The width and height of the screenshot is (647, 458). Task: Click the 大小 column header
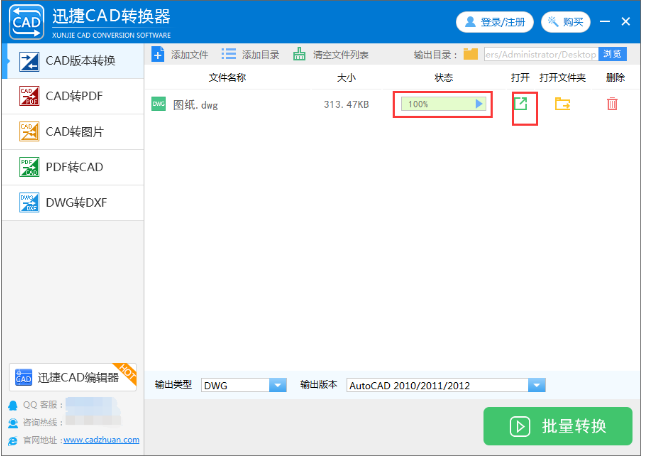coord(346,78)
